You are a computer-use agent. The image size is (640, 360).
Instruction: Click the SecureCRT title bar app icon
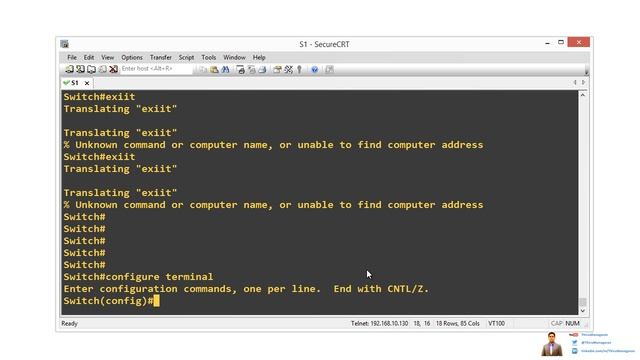coord(64,44)
